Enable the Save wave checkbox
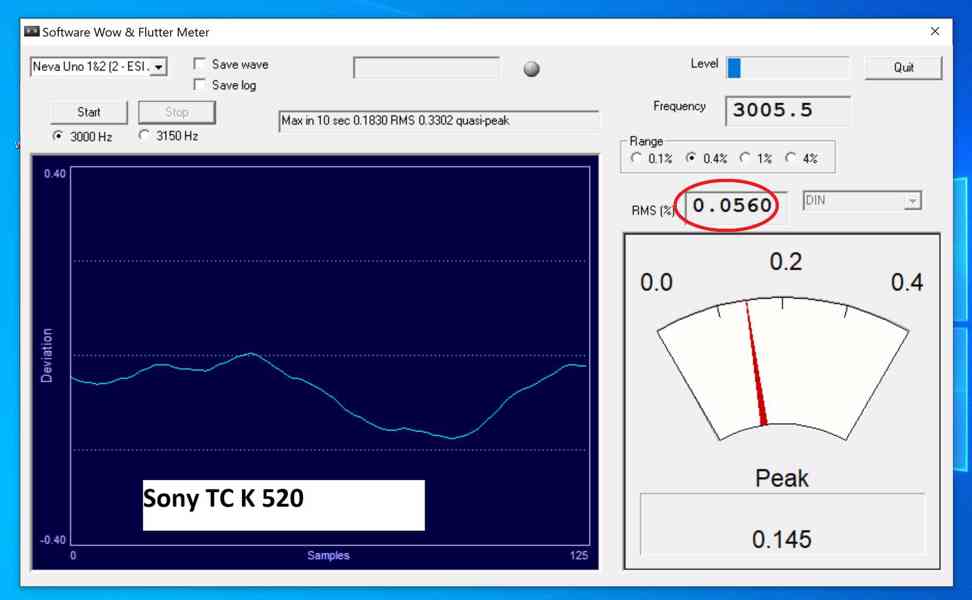This screenshot has width=972, height=600. point(200,64)
